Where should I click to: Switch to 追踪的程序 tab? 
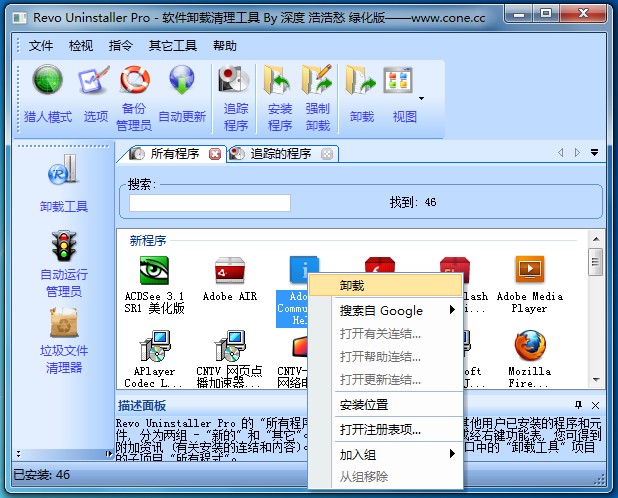pos(281,154)
